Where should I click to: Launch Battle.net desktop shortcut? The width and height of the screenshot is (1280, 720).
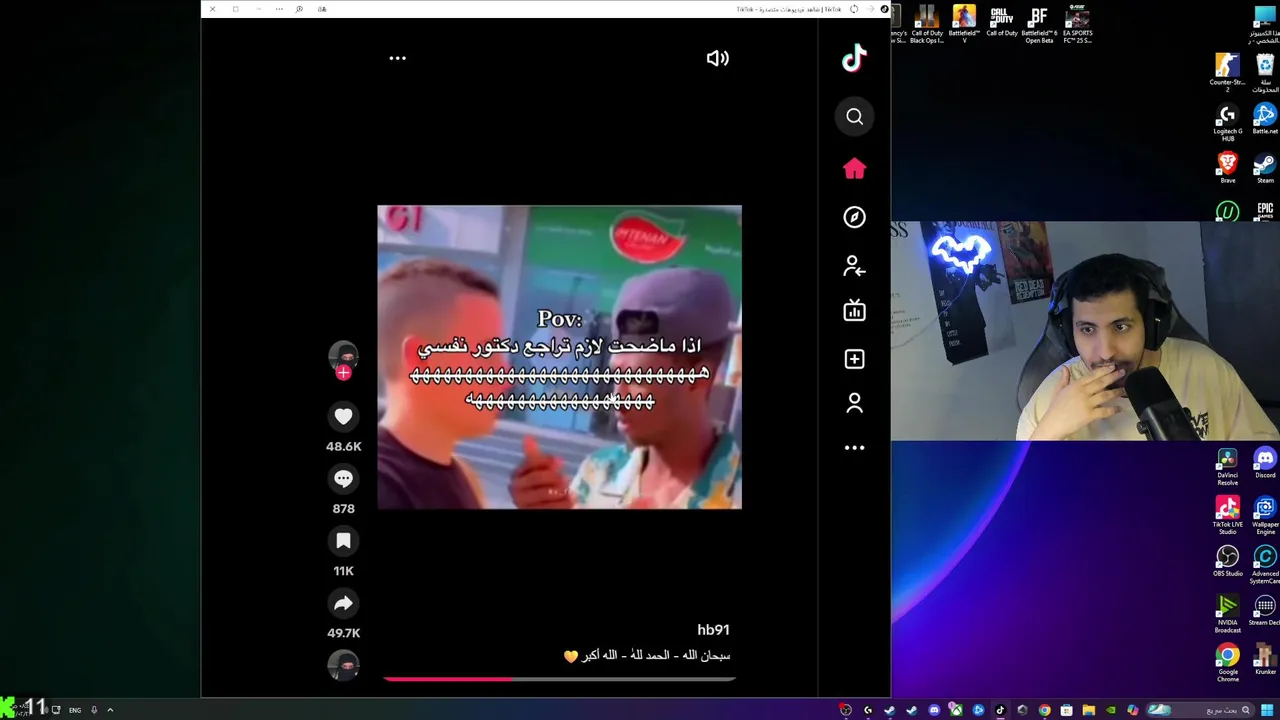pyautogui.click(x=1265, y=119)
